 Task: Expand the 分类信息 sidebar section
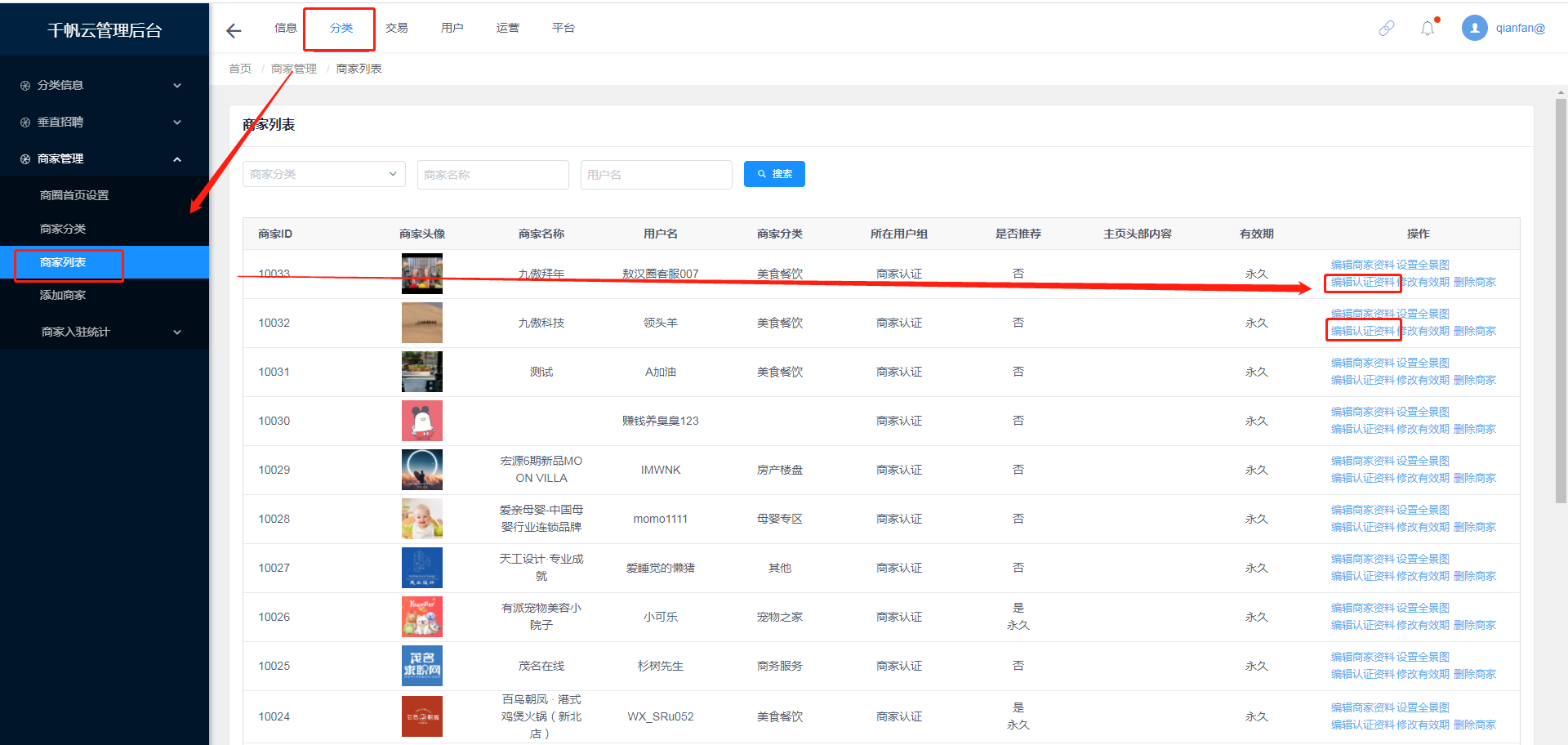[177, 86]
